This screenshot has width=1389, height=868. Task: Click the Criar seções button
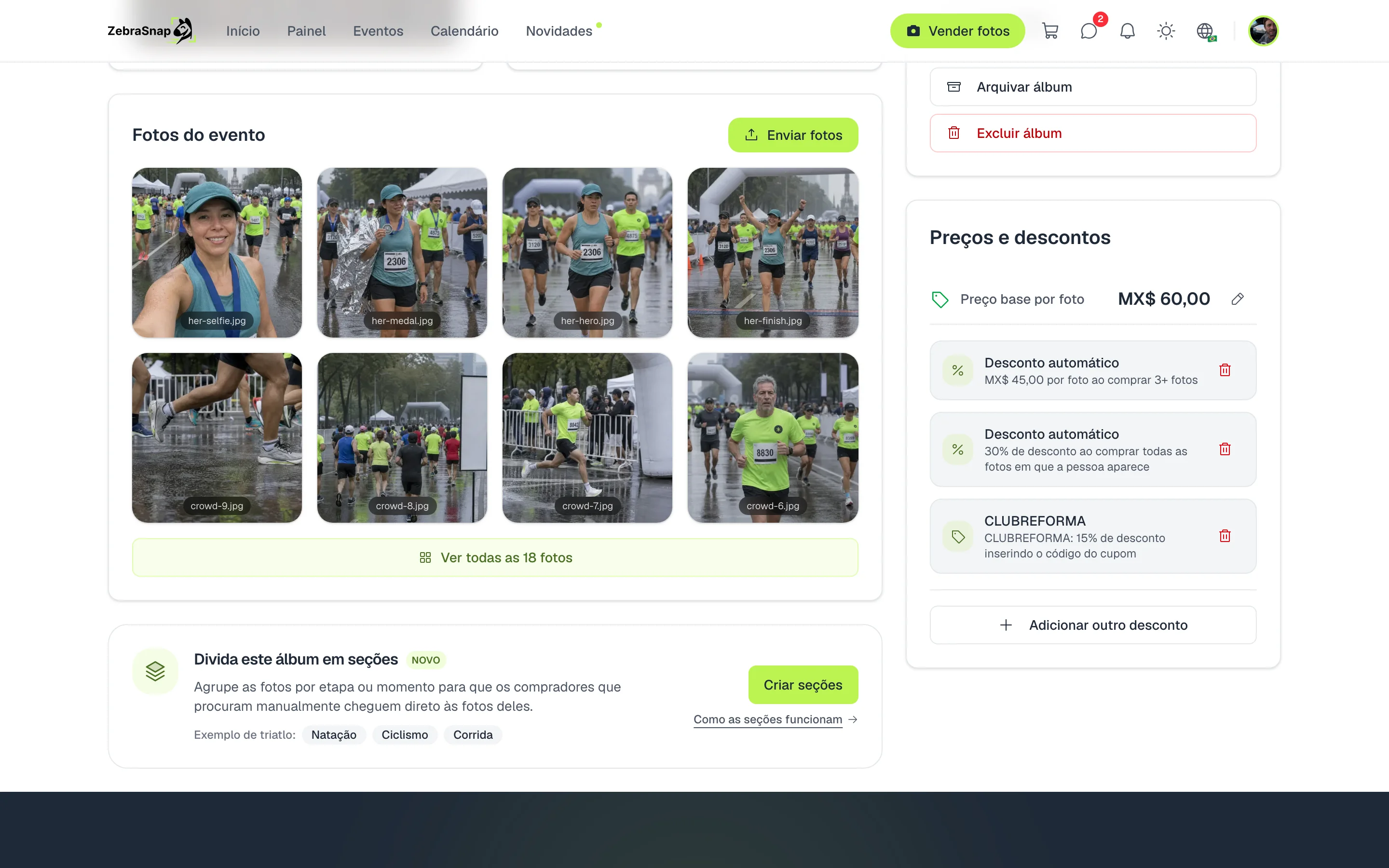point(803,685)
